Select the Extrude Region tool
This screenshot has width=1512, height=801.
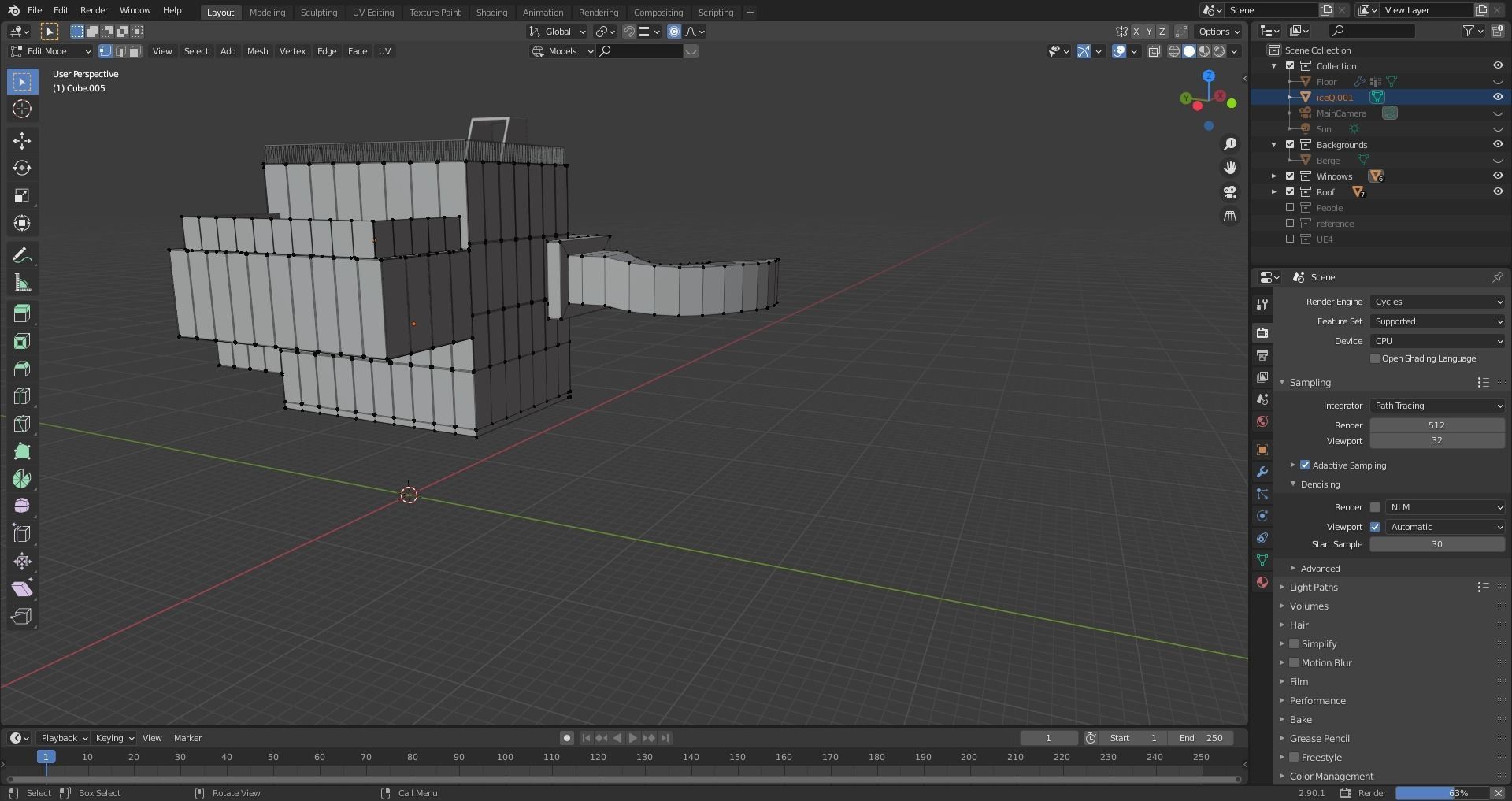22,314
